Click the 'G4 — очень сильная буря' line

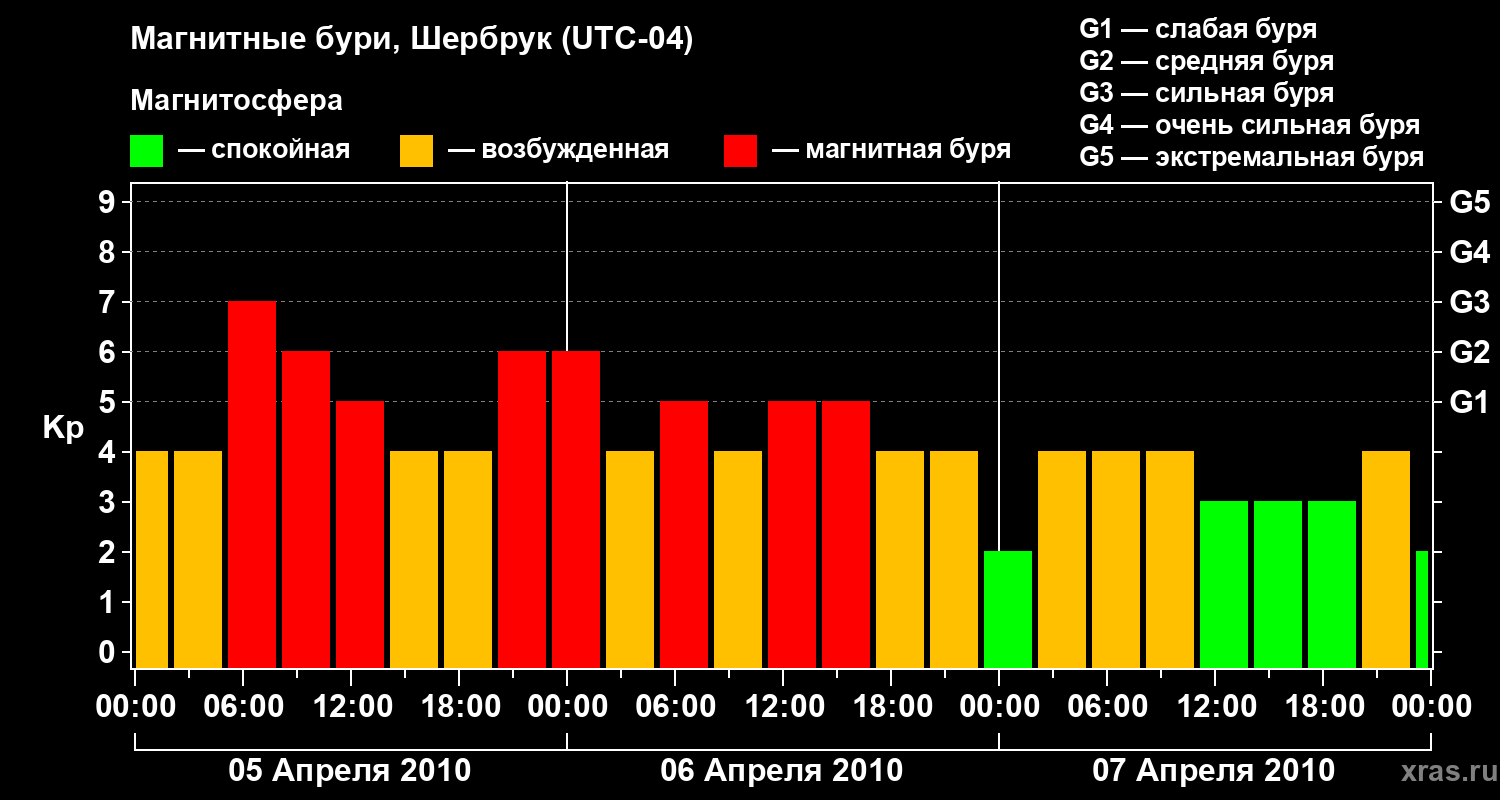[x=1249, y=125]
